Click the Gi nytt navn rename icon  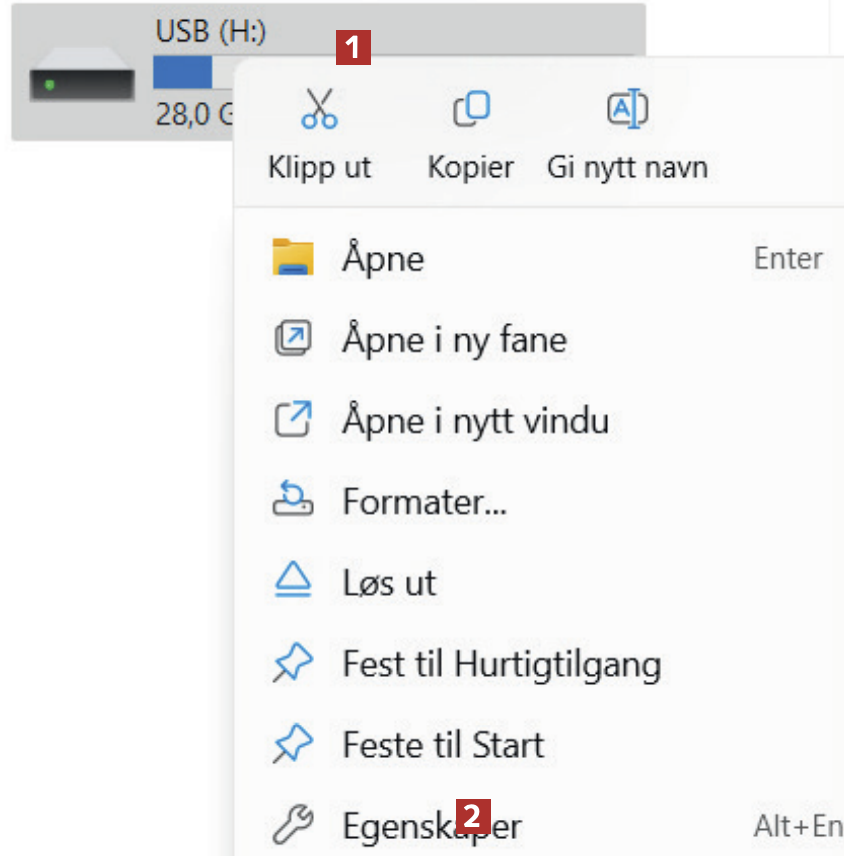pyautogui.click(x=627, y=109)
